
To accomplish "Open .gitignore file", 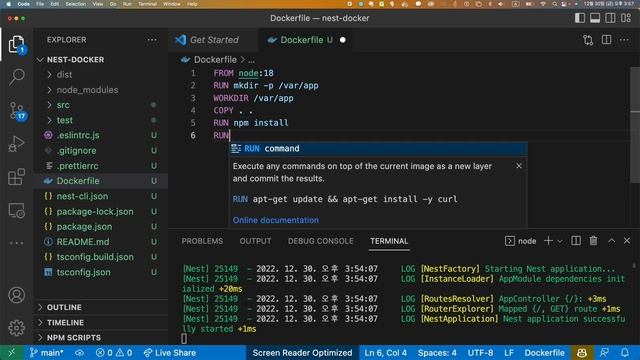I will [101, 151].
